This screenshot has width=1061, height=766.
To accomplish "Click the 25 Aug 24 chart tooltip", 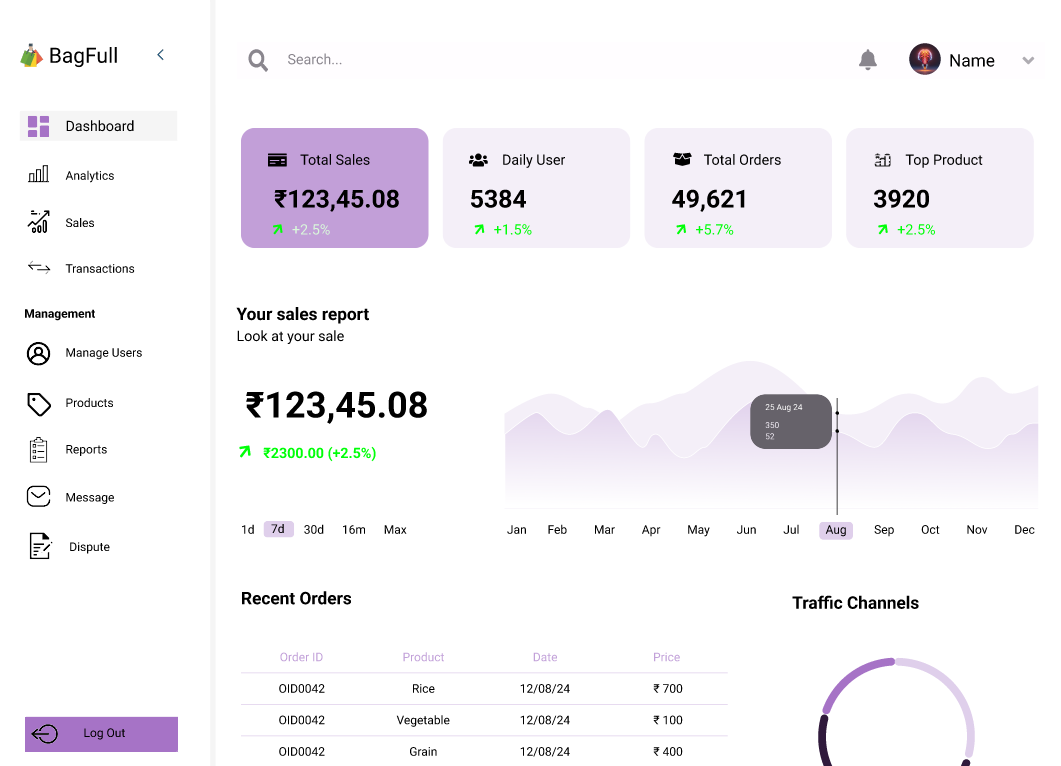I will (791, 422).
